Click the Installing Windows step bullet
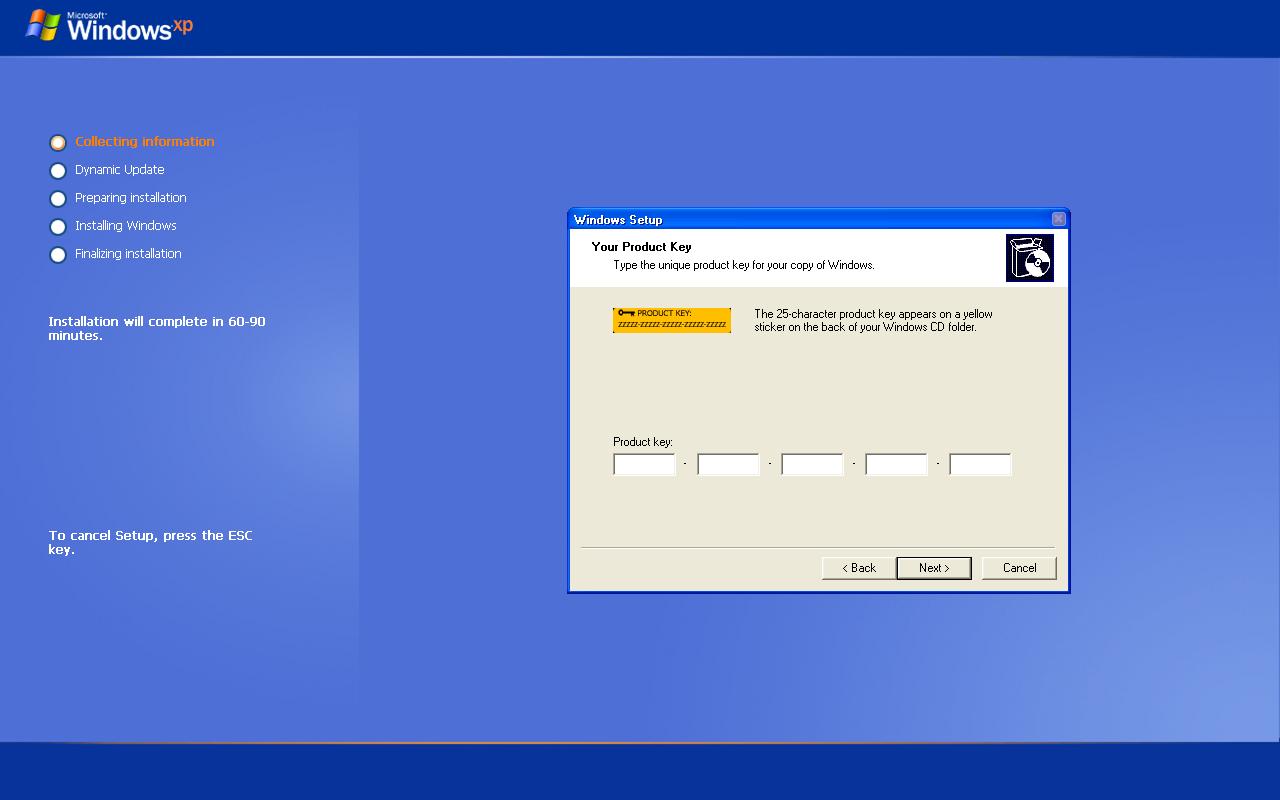This screenshot has width=1280, height=800. (58, 227)
